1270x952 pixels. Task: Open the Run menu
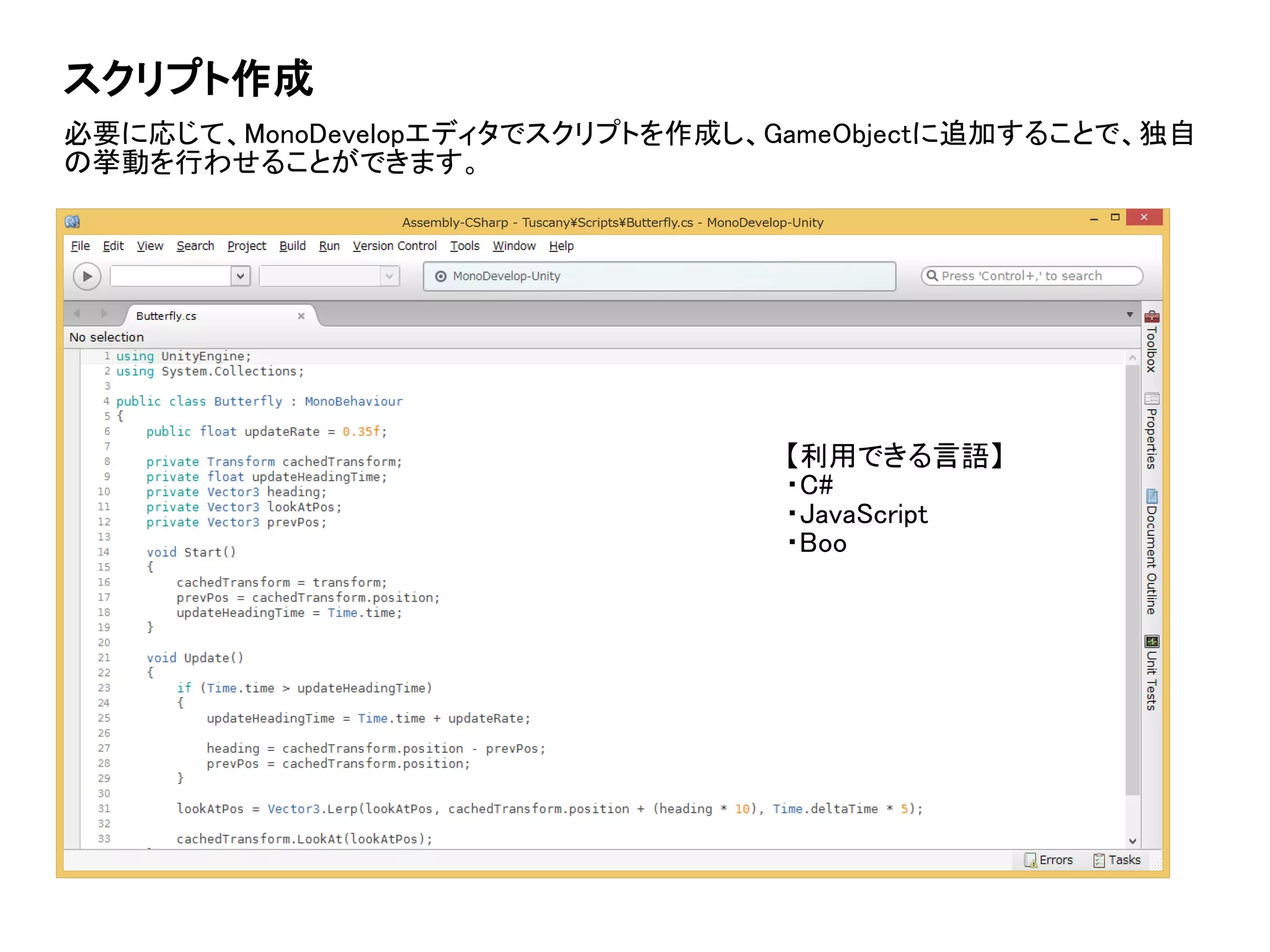point(329,246)
